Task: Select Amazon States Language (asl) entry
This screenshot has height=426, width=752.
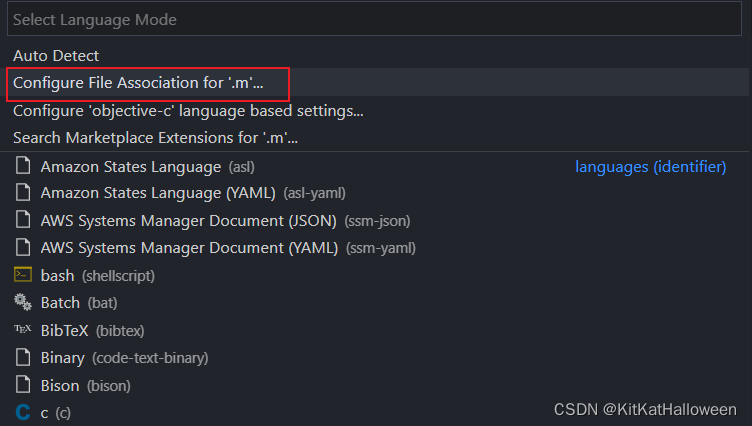Action: point(148,167)
